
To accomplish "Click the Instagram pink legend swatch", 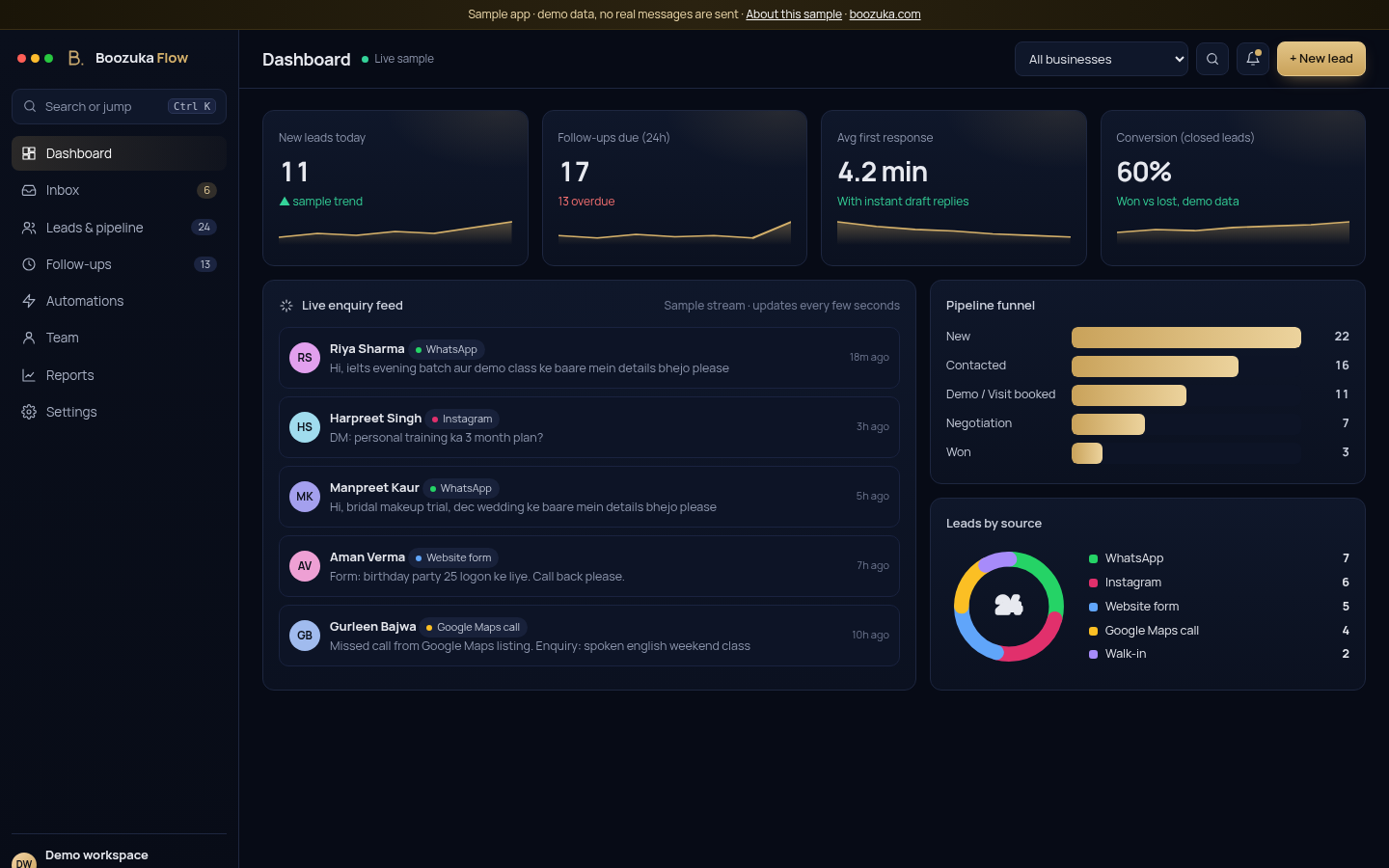I will pyautogui.click(x=1093, y=583).
